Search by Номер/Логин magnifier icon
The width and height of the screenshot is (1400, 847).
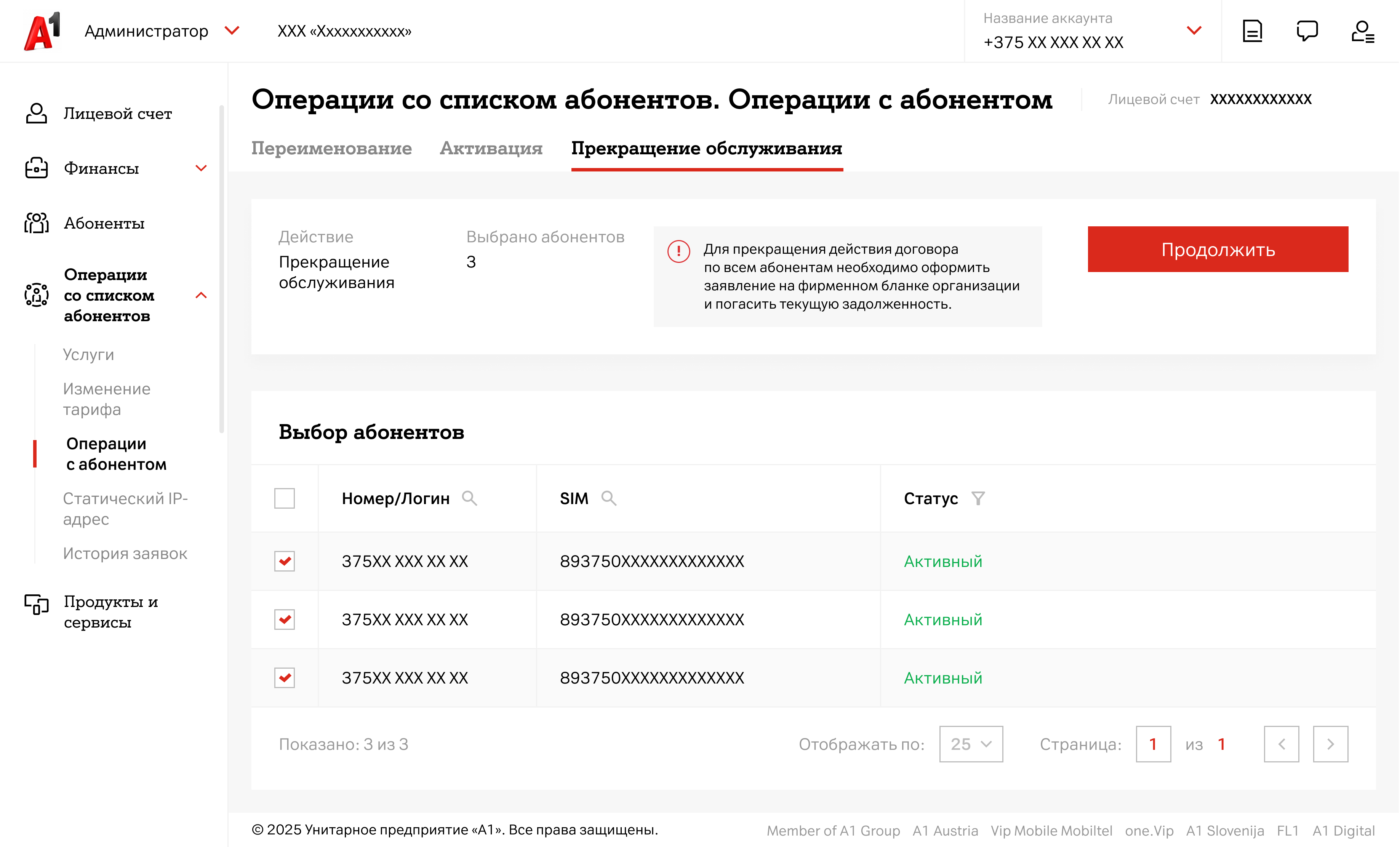pyautogui.click(x=469, y=498)
